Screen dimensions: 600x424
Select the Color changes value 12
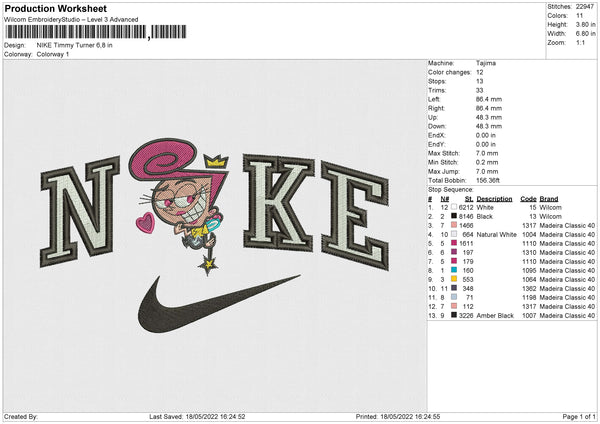click(480, 72)
